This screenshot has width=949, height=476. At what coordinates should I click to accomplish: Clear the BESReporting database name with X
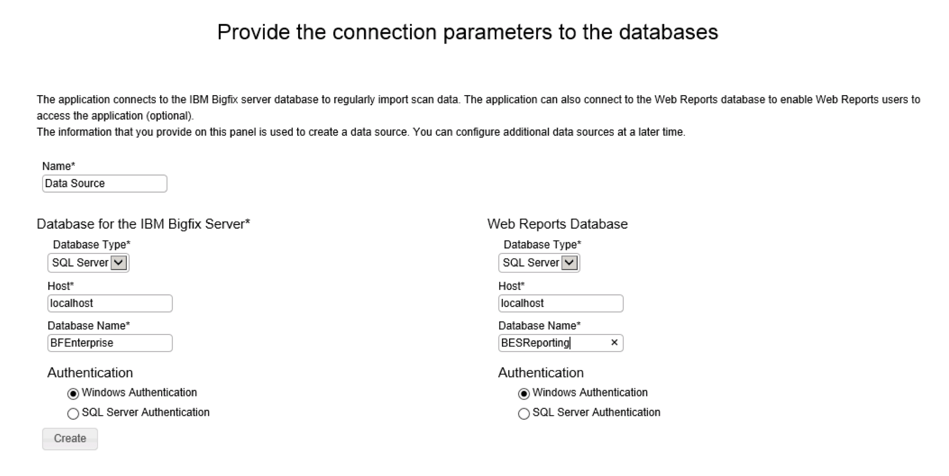coord(614,343)
